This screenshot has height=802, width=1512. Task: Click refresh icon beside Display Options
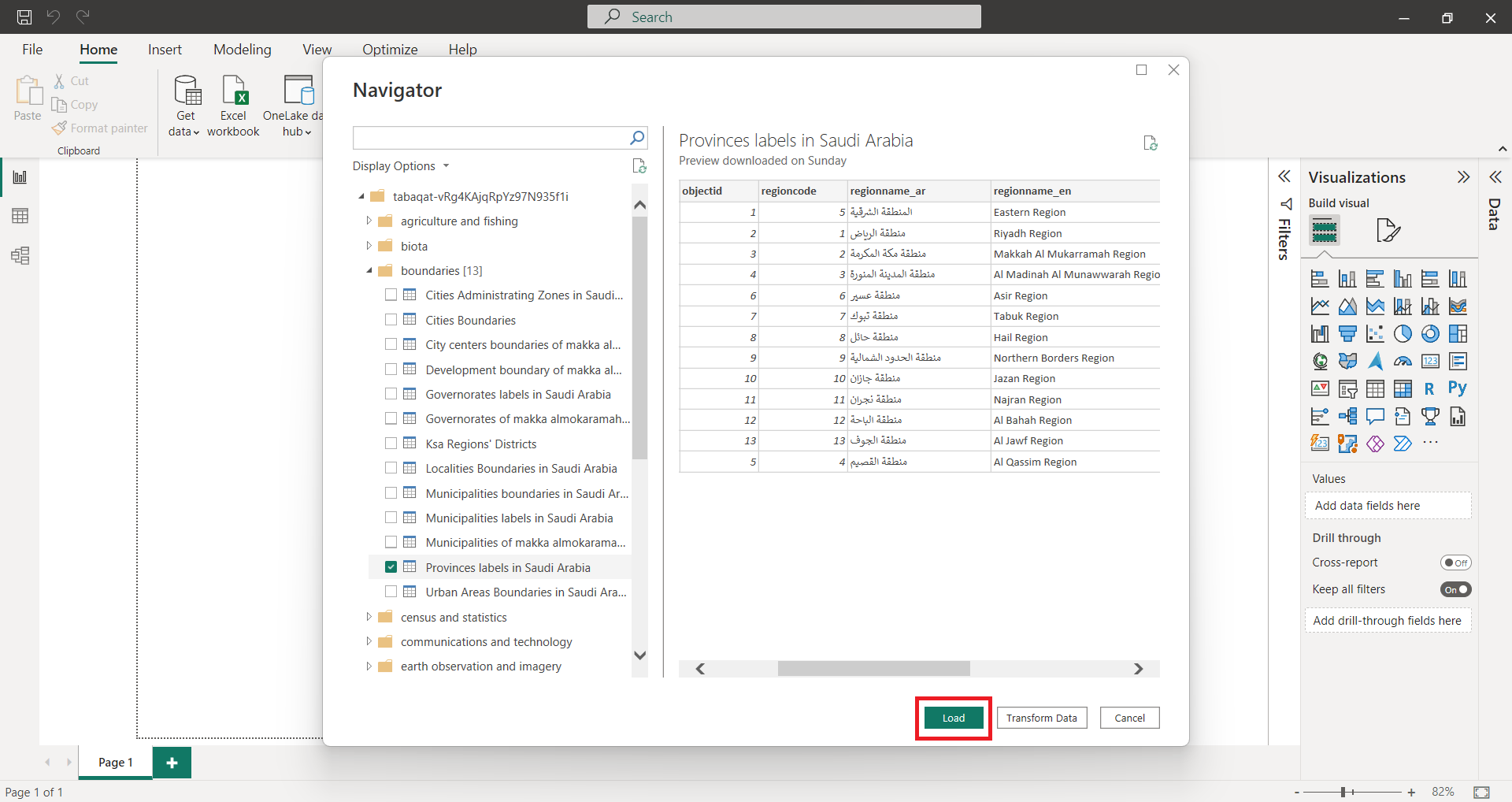(639, 166)
